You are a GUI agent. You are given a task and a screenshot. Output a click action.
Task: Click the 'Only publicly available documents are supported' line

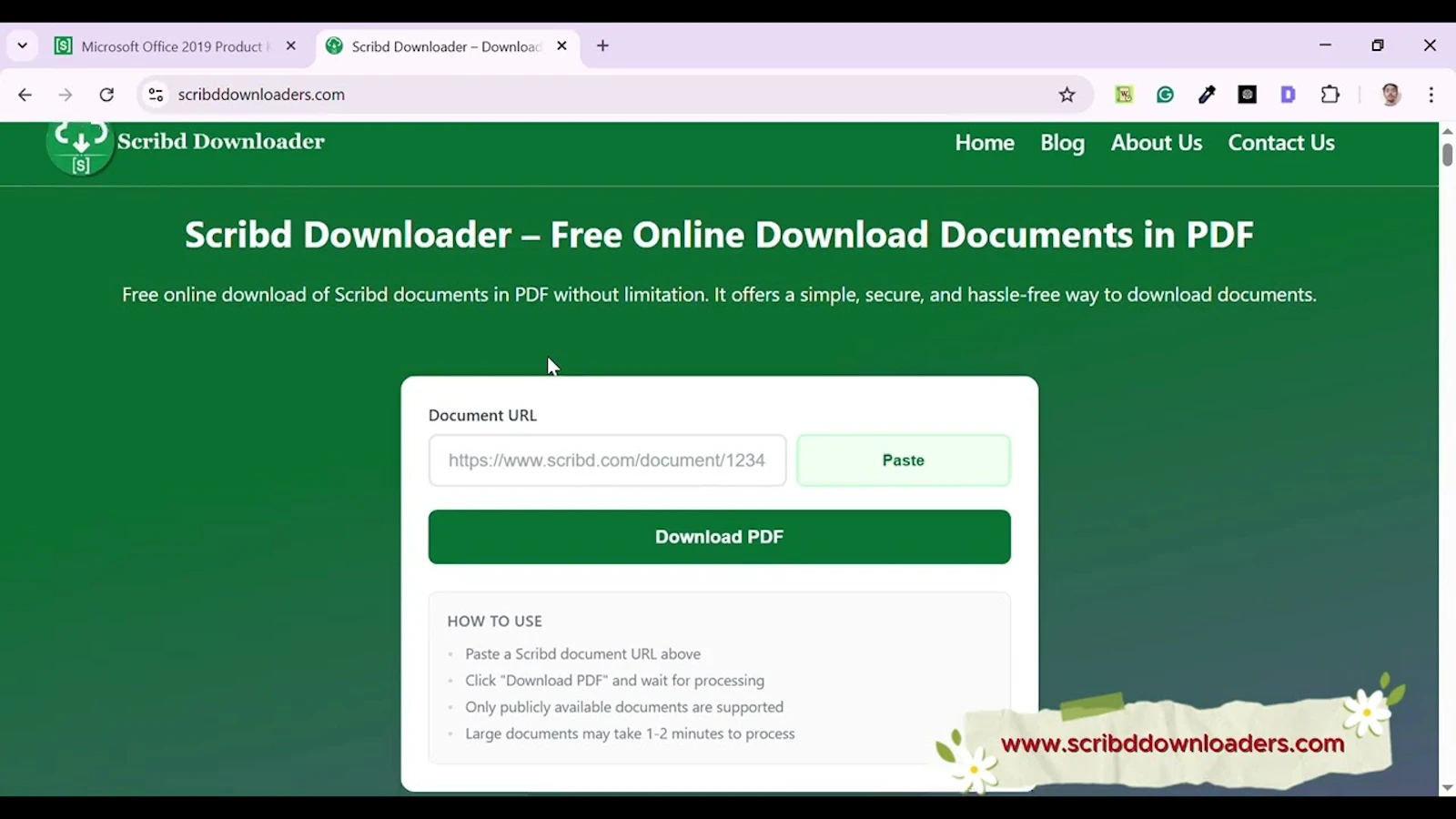pyautogui.click(x=624, y=707)
